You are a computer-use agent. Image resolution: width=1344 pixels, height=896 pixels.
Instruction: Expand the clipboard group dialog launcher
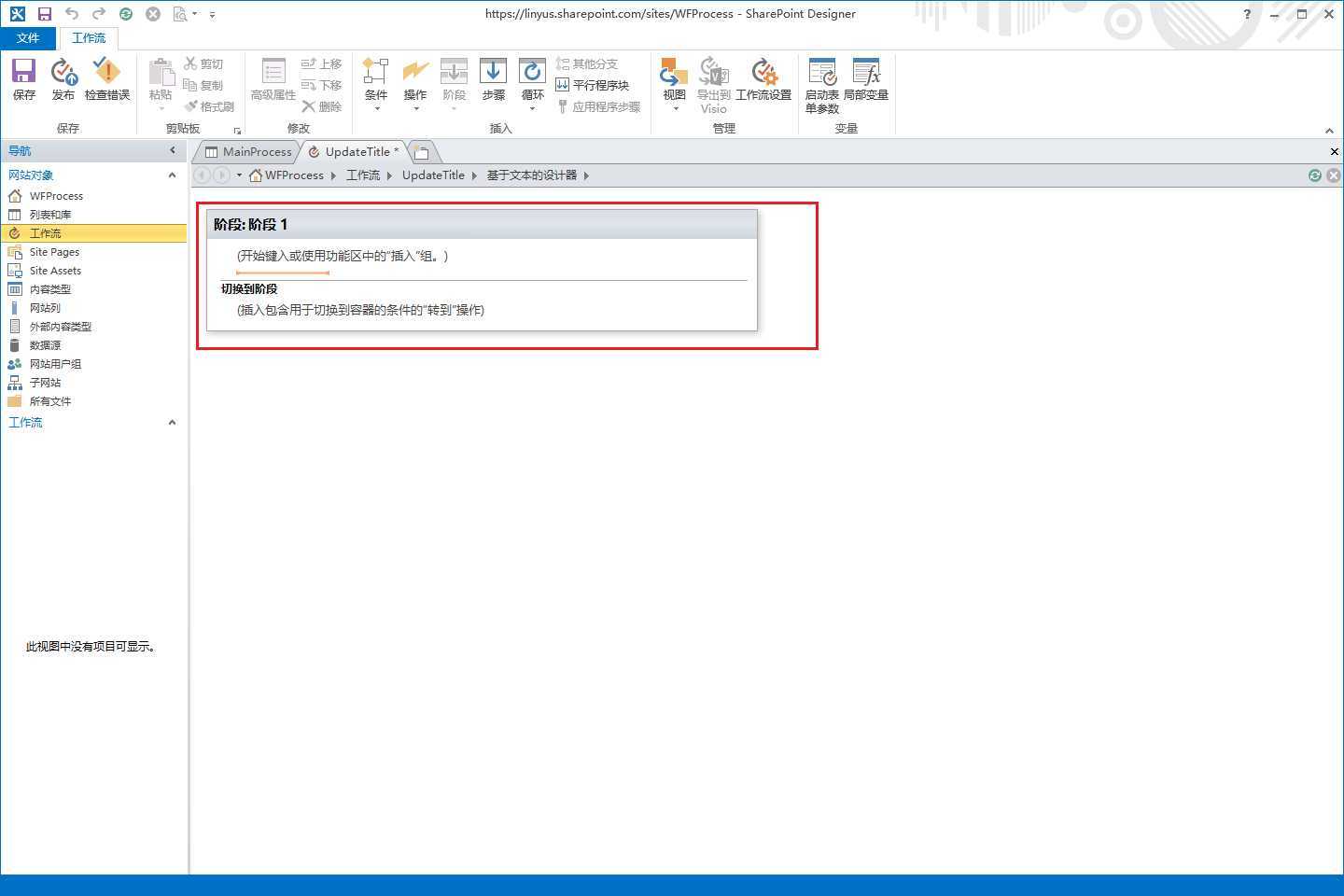(237, 131)
